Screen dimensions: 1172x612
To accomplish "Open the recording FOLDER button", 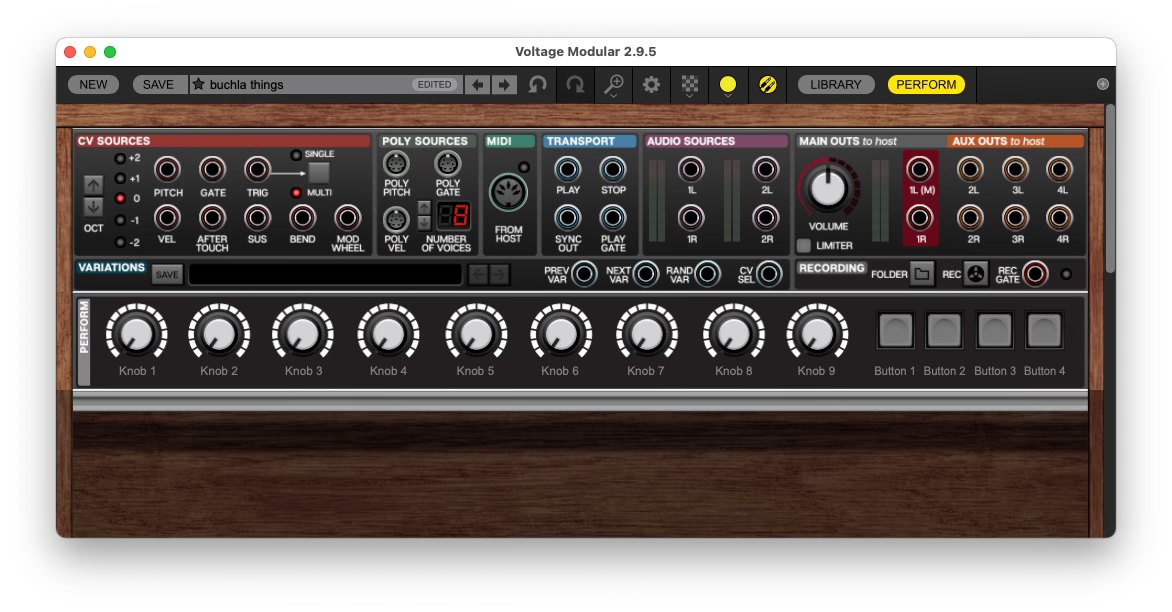I will pyautogui.click(x=922, y=274).
